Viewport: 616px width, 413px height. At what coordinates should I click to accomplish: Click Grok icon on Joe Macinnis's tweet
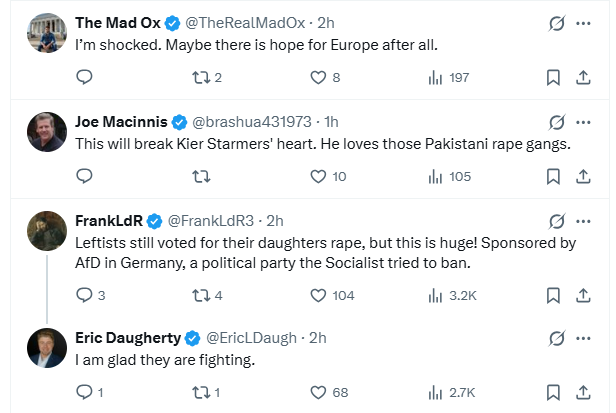(x=556, y=122)
